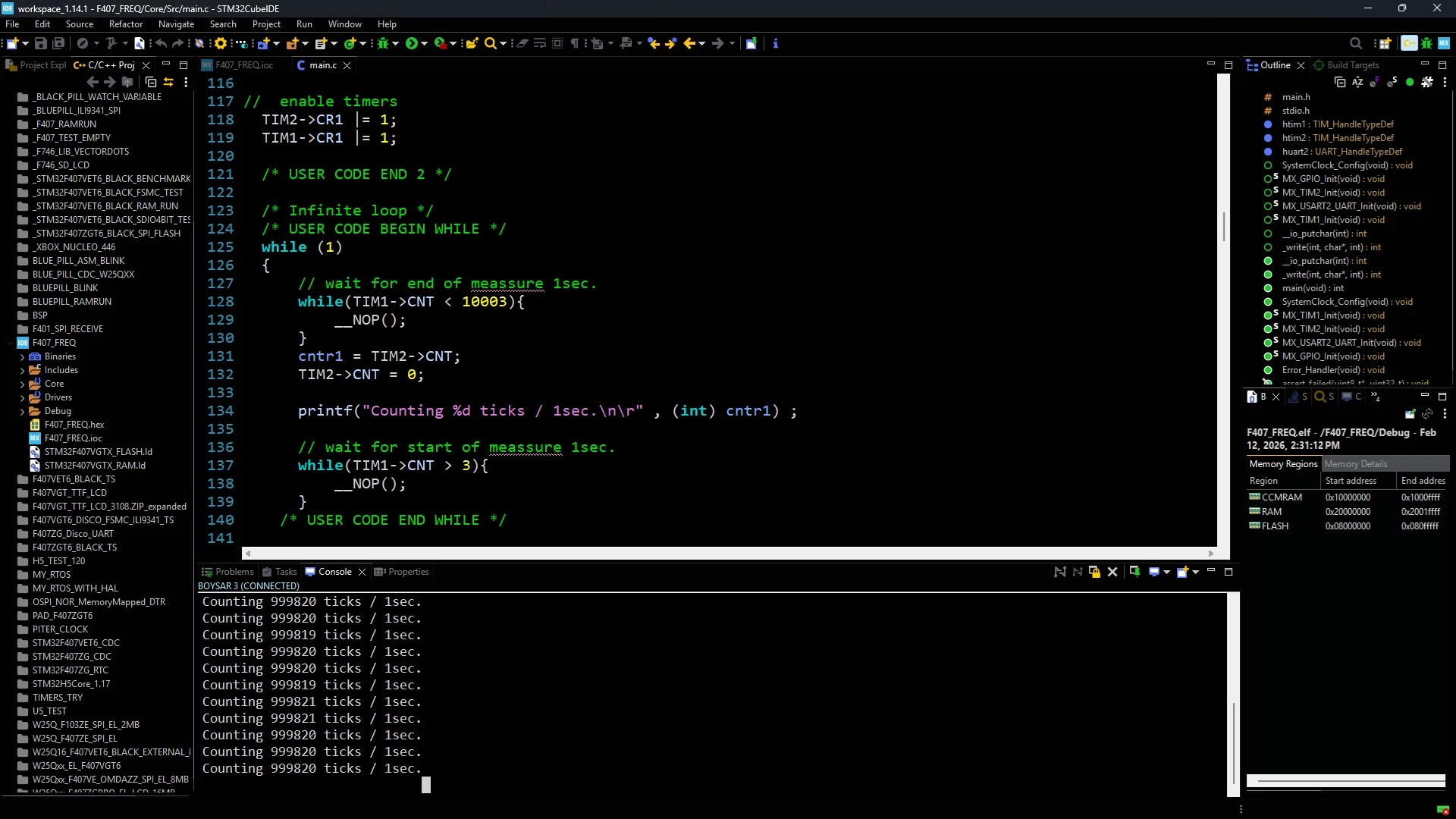This screenshot has height=819, width=1456.
Task: Switch to the Problems tab
Action: pos(227,572)
